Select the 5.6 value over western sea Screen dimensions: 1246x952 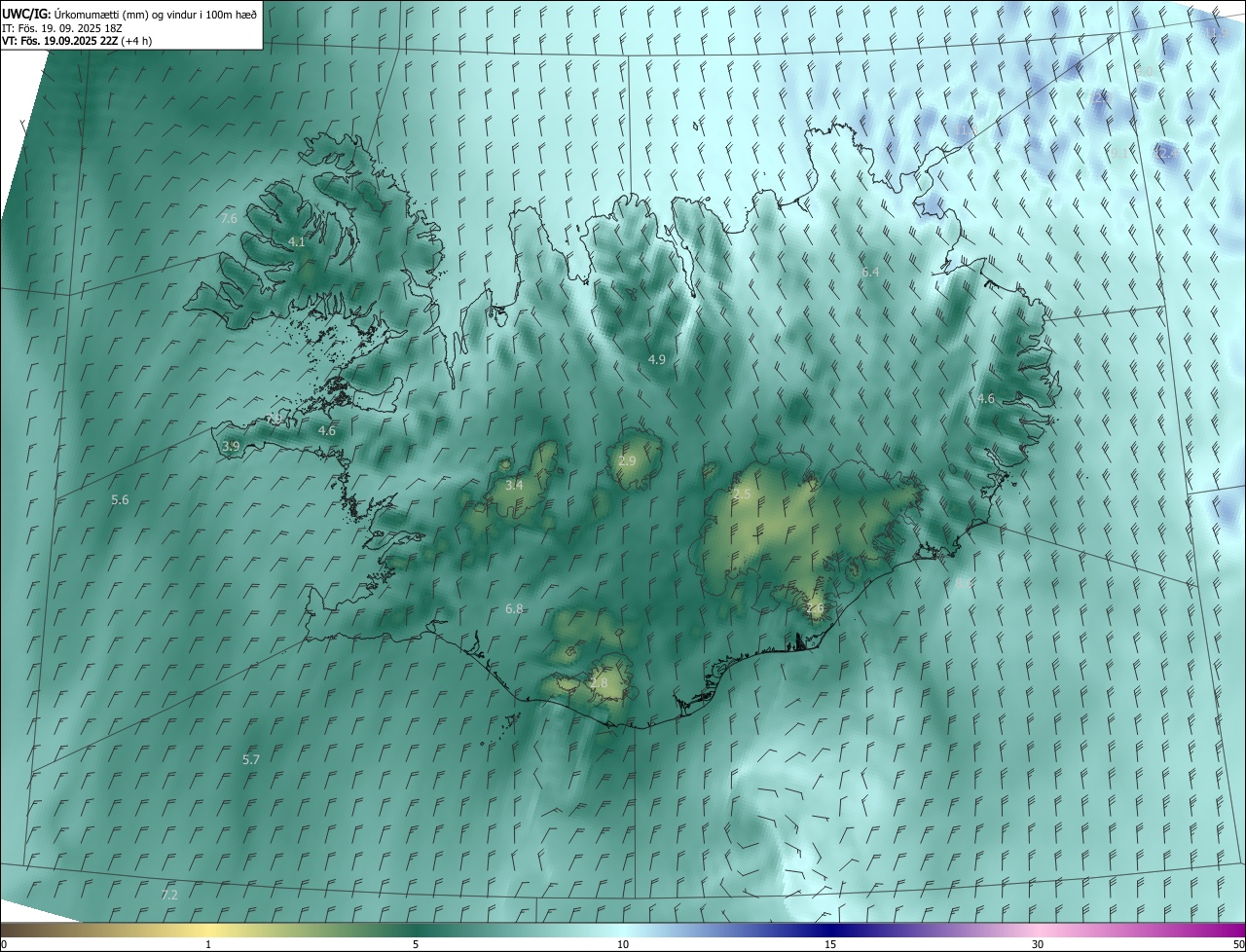(x=120, y=499)
